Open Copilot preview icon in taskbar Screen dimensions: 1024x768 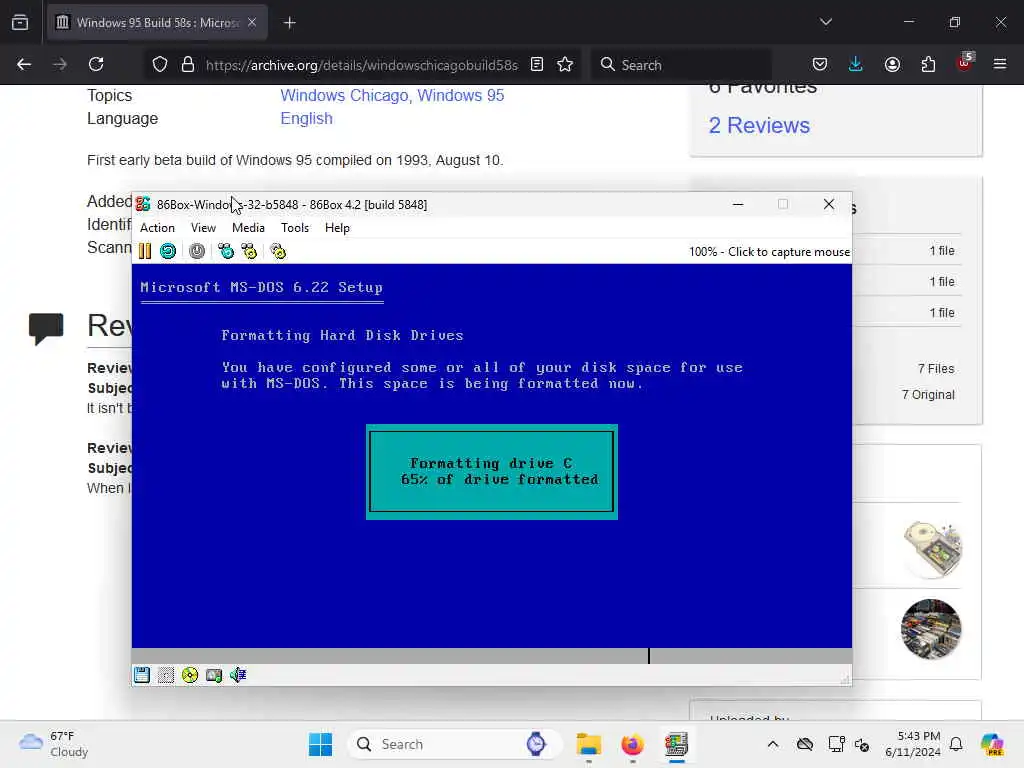992,744
